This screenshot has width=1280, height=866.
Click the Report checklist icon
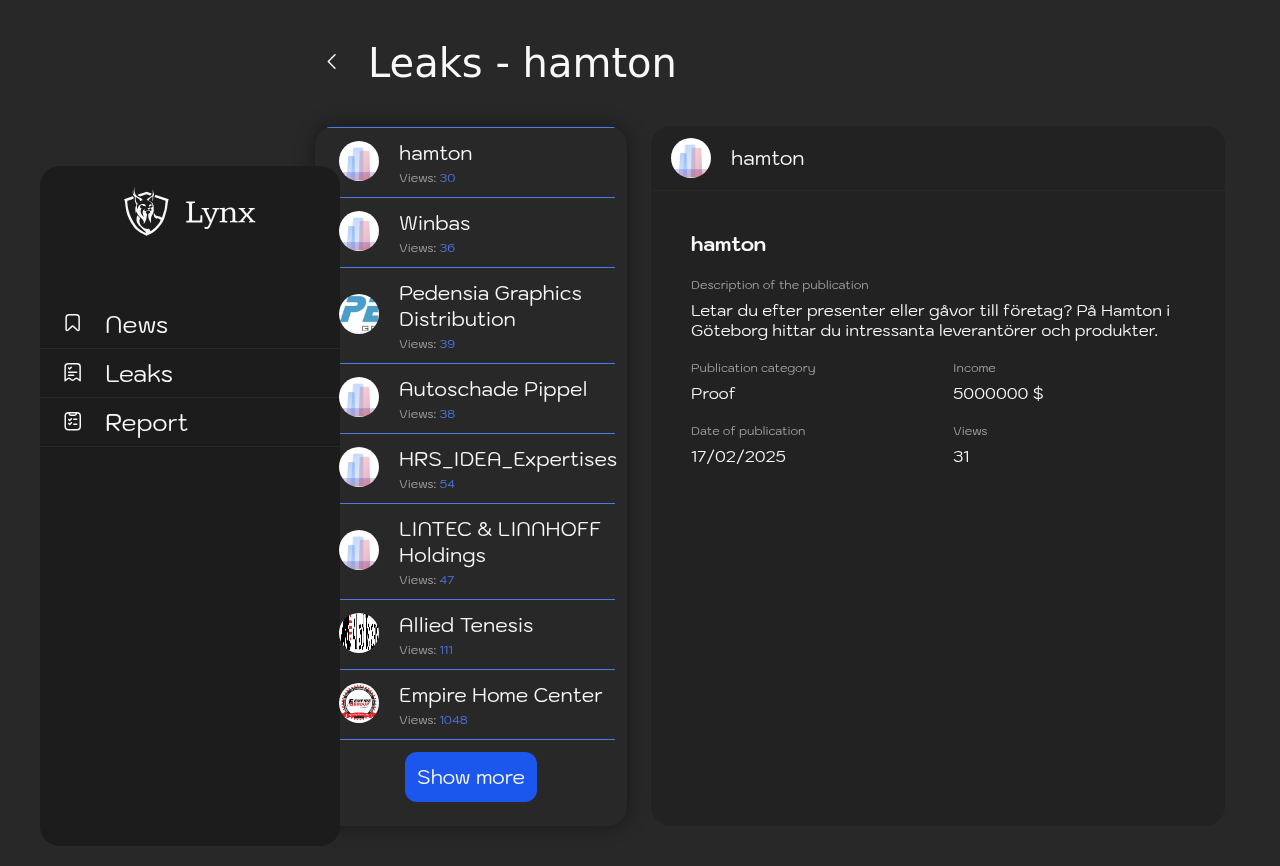pyautogui.click(x=73, y=421)
